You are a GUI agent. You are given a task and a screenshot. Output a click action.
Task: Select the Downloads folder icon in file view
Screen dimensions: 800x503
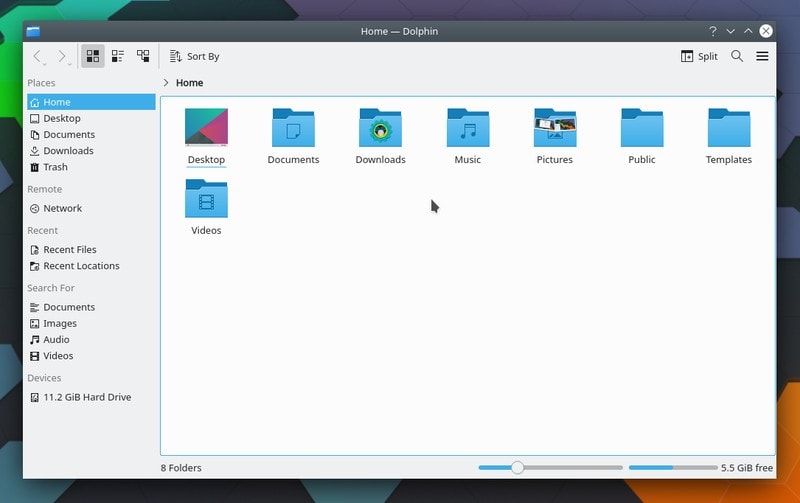click(381, 128)
